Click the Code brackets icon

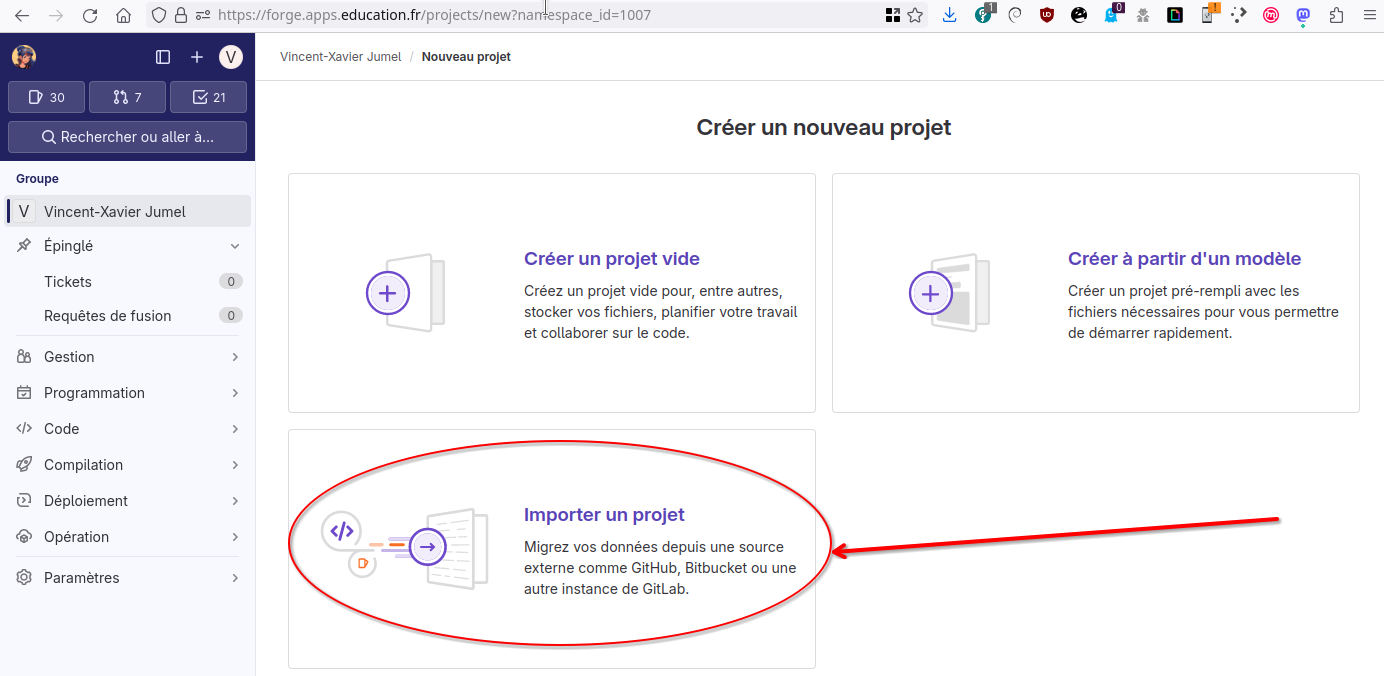pyautogui.click(x=24, y=429)
